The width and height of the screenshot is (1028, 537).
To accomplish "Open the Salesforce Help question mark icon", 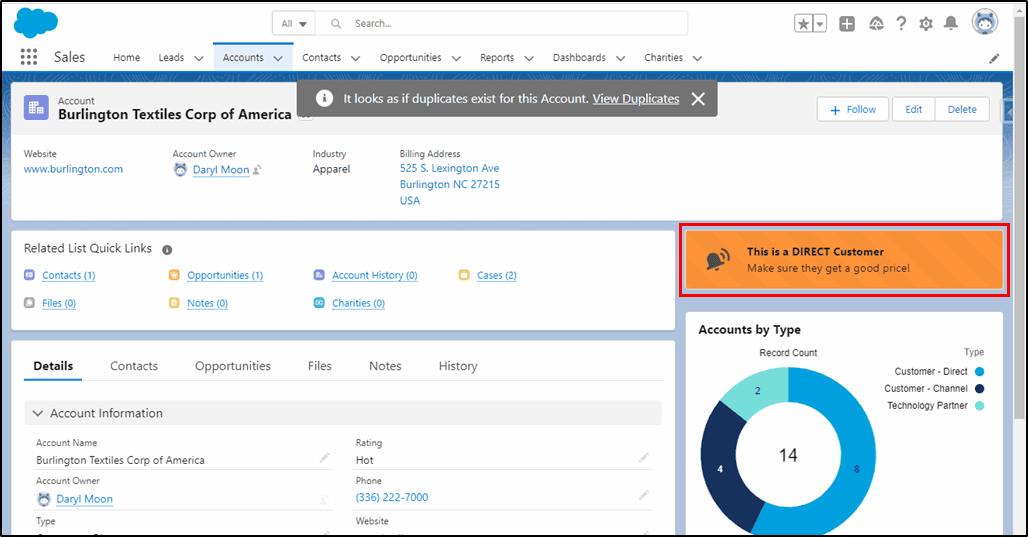I will coord(901,24).
